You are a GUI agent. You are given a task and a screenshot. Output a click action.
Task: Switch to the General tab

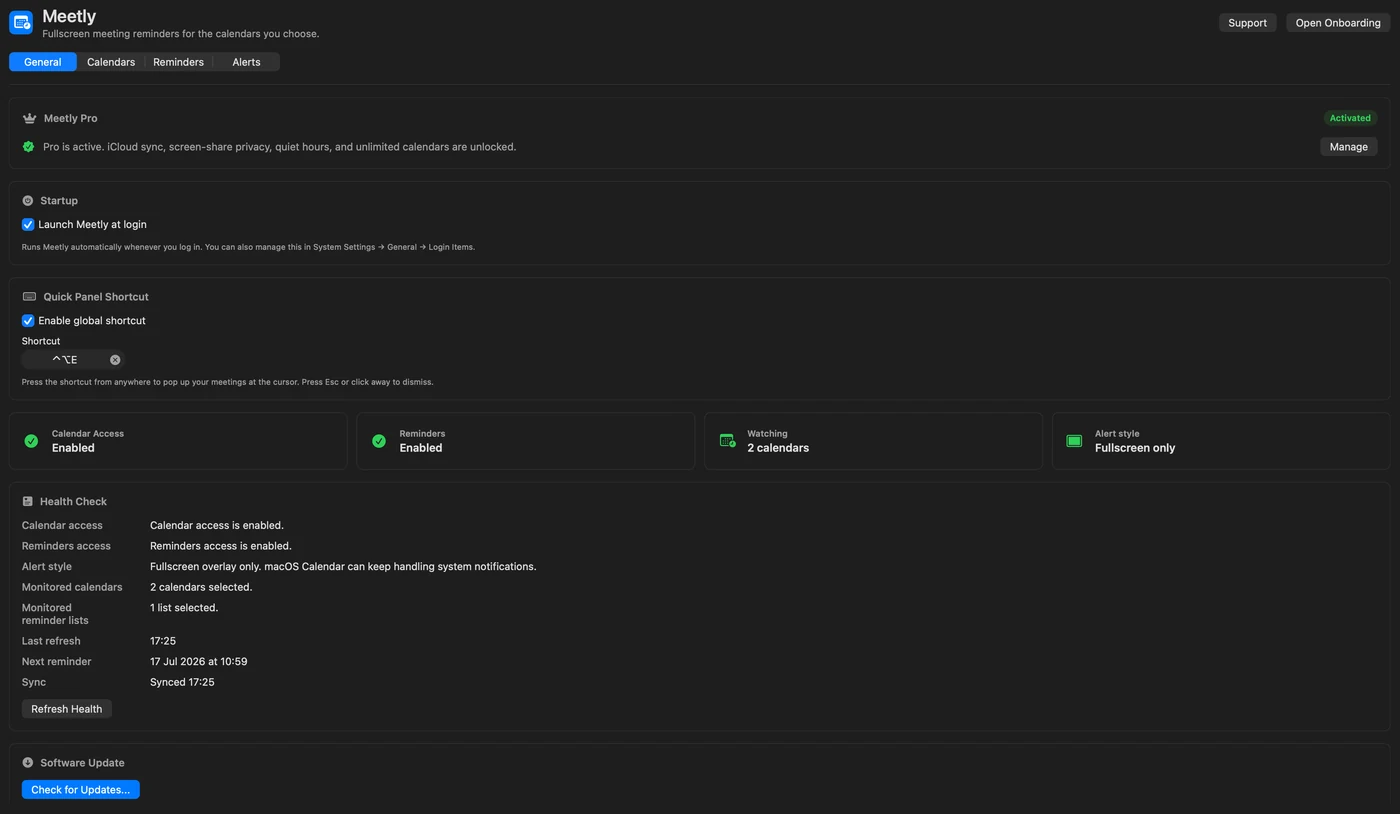tap(43, 62)
